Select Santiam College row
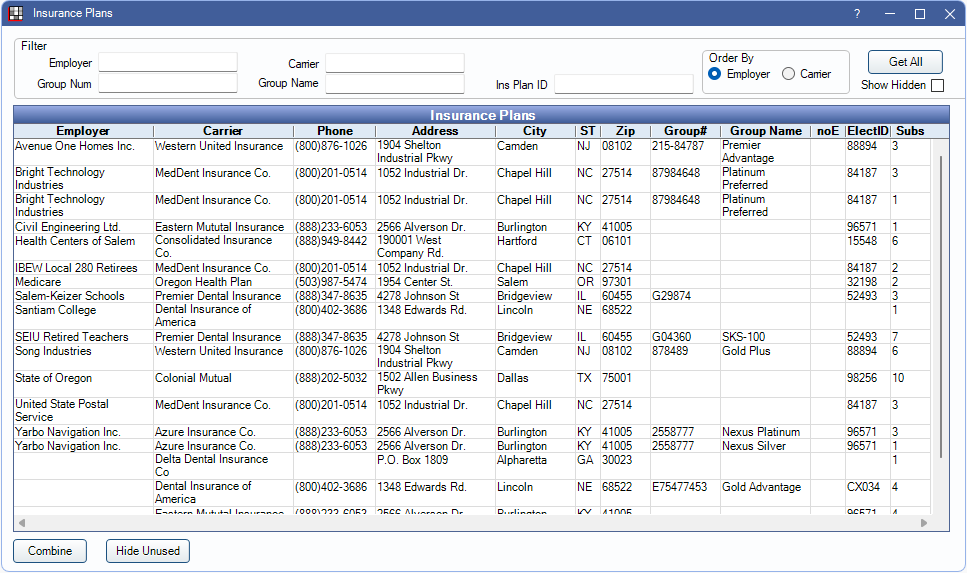Image resolution: width=967 pixels, height=573 pixels. tap(472, 316)
